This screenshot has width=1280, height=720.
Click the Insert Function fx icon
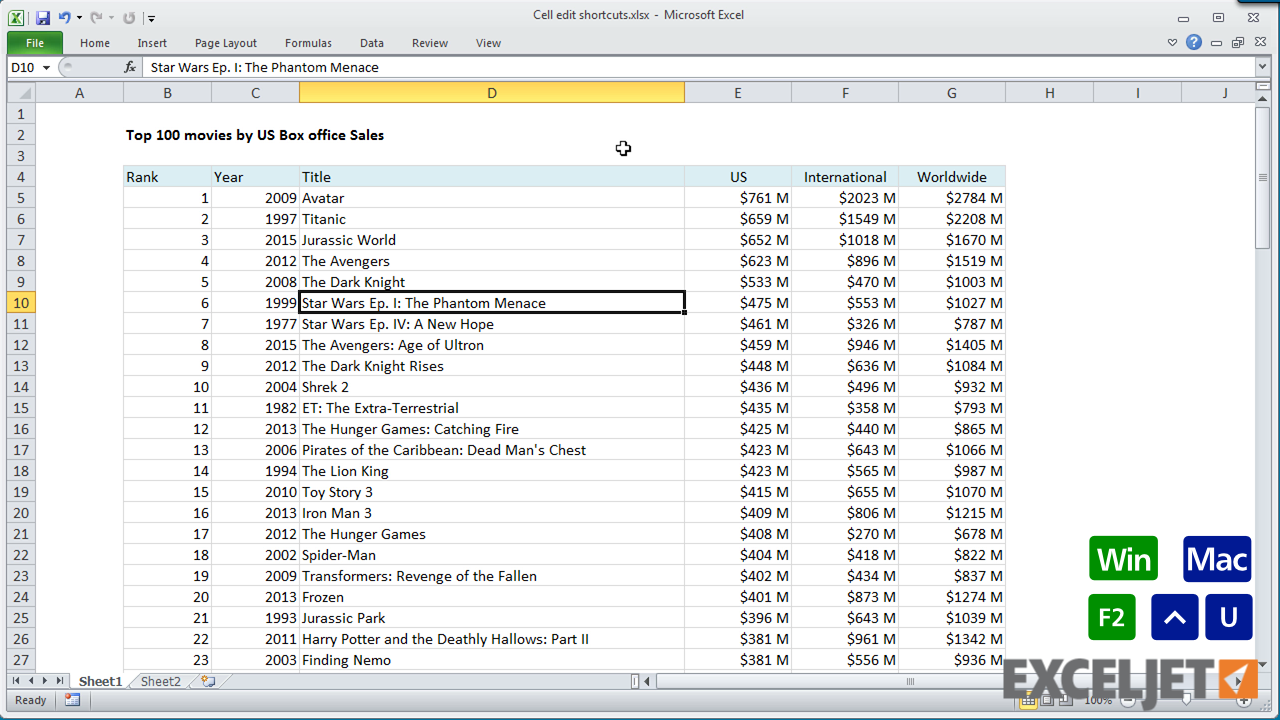point(130,67)
